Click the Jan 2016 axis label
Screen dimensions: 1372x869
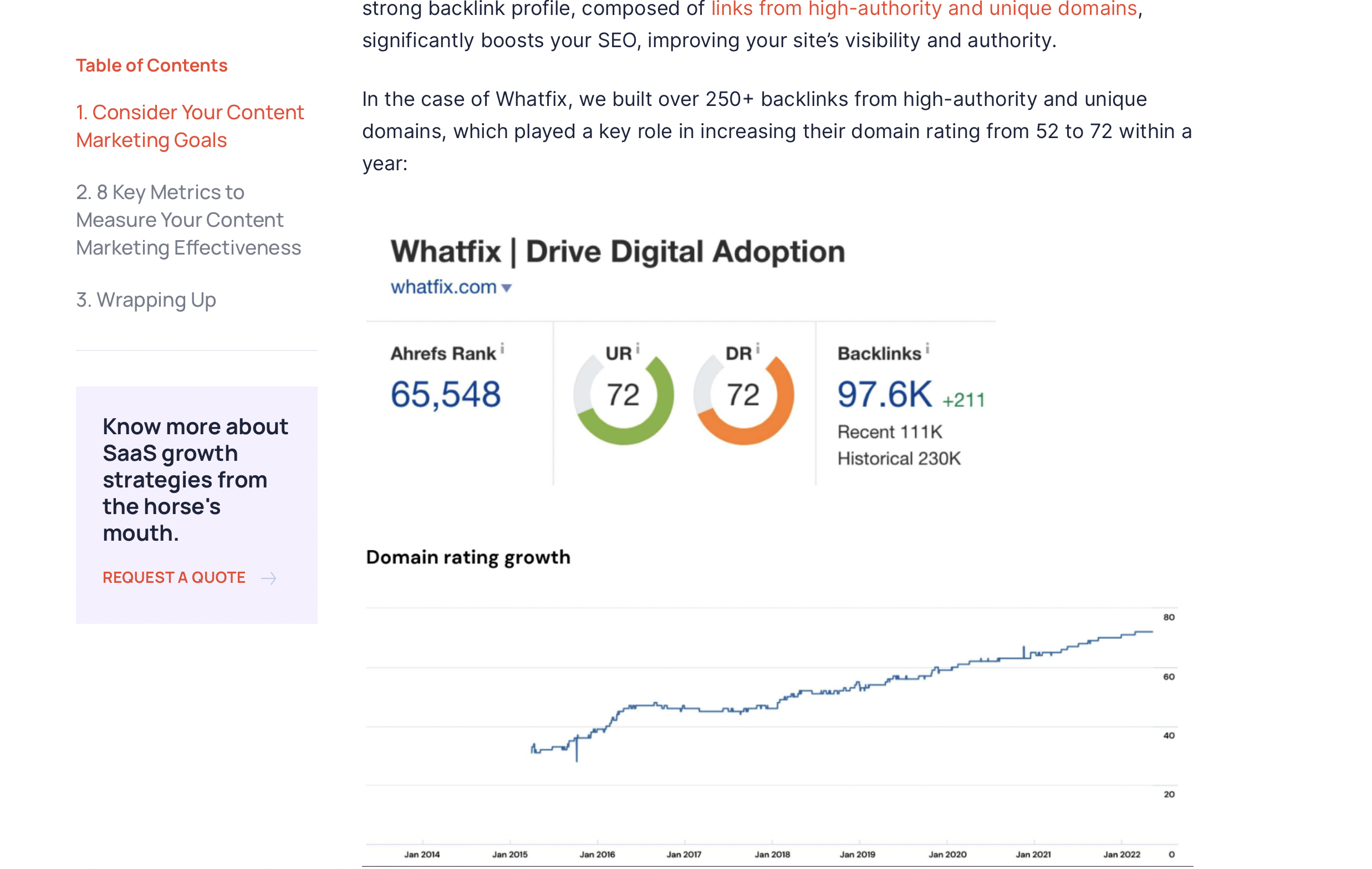click(x=597, y=853)
